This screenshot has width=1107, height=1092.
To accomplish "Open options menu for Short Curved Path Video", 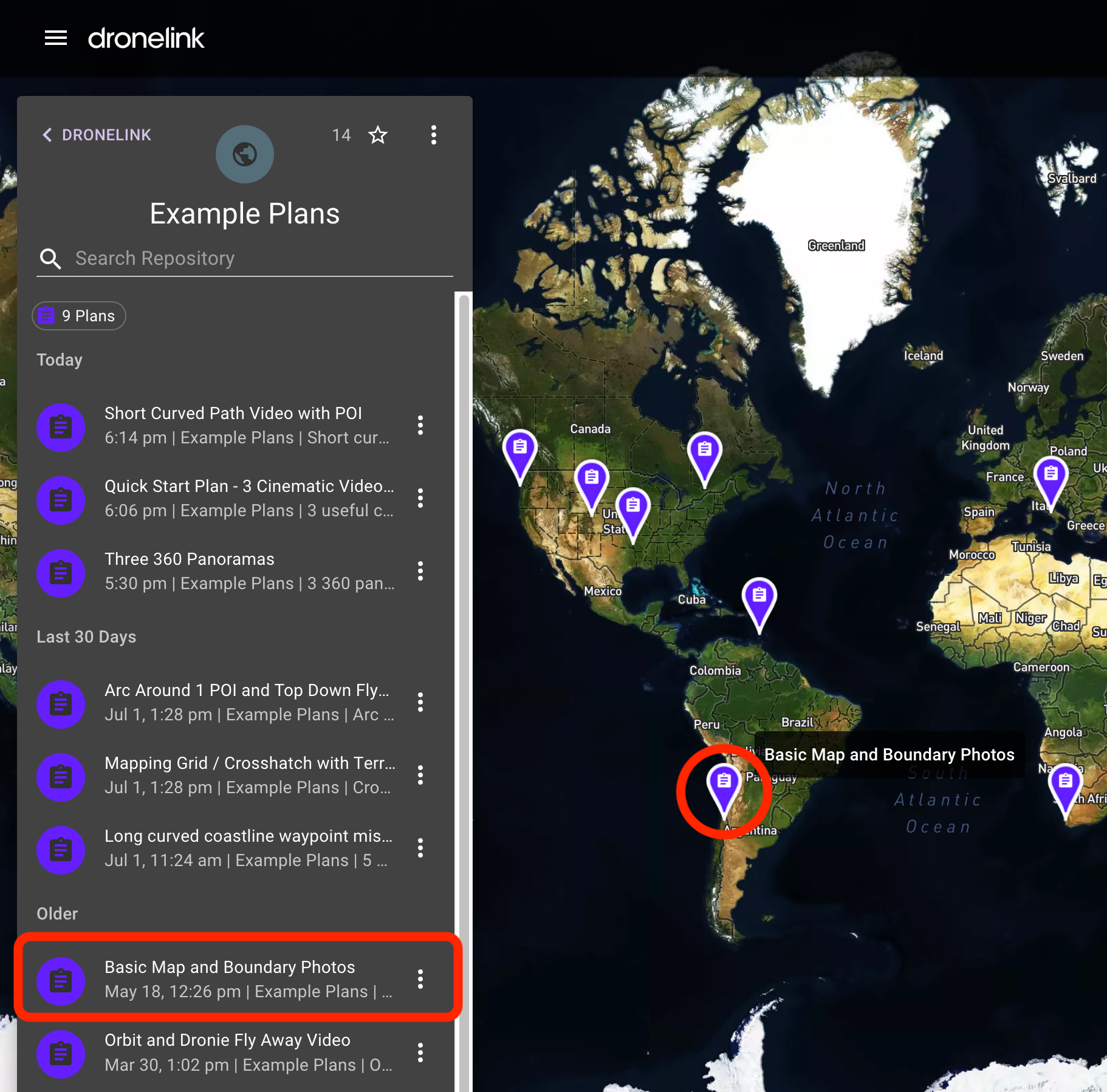I will tap(420, 425).
